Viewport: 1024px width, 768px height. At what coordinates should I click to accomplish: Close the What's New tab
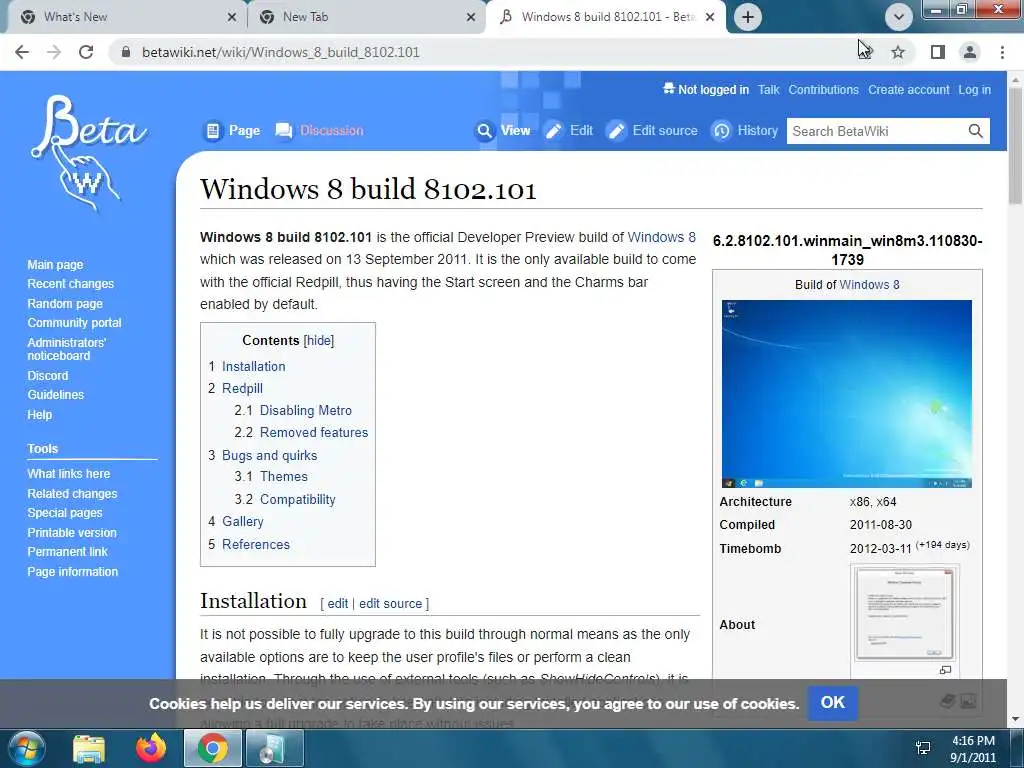point(232,17)
